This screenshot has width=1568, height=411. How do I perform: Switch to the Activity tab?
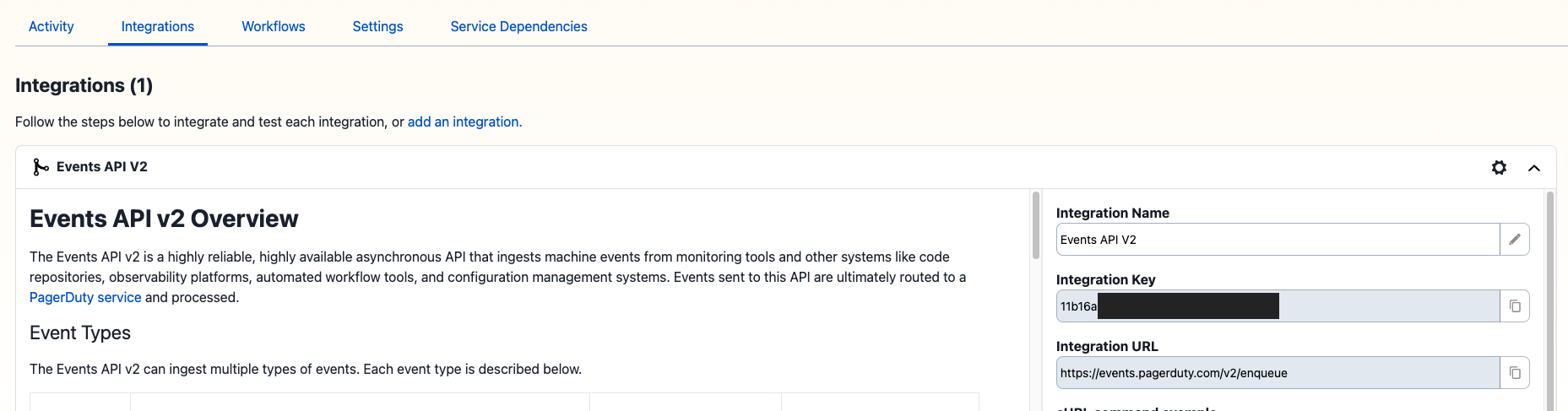[52, 26]
